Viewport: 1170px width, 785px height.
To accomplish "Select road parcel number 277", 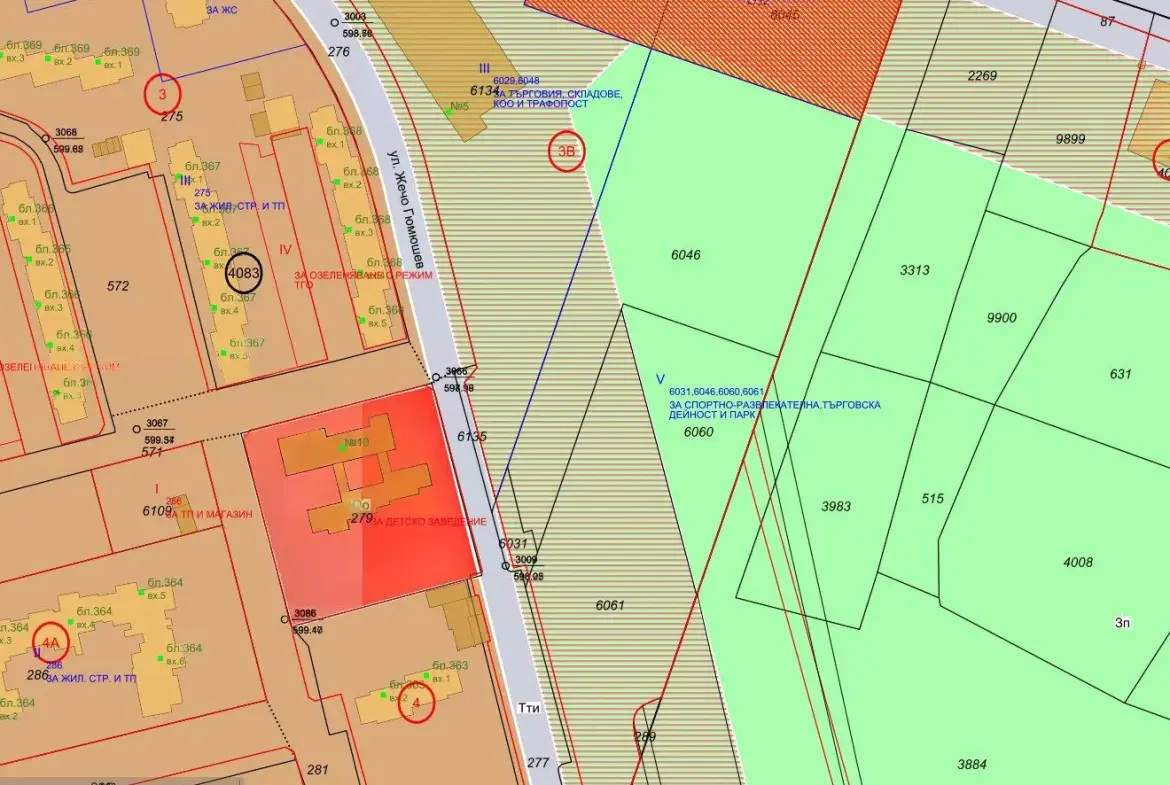I will 537,763.
